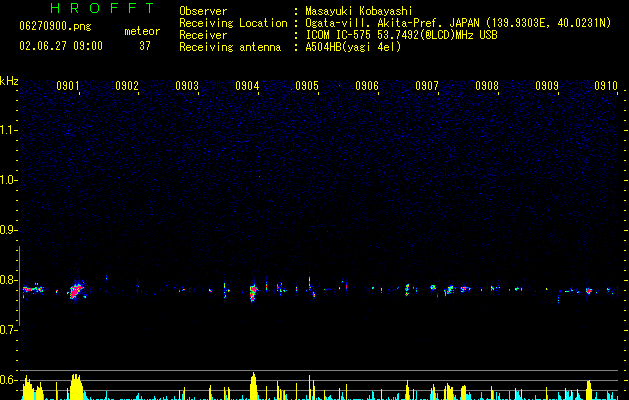The height and width of the screenshot is (400, 629).
Task: Click the 0.7 kHz axis label
Action: pos(8,330)
